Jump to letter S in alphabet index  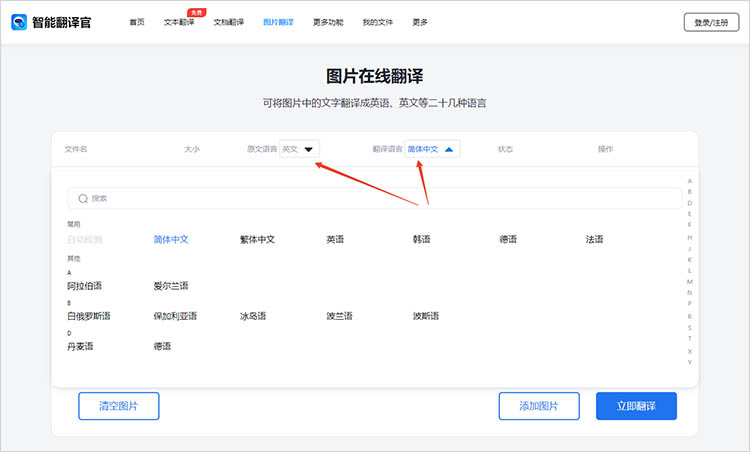tap(690, 328)
